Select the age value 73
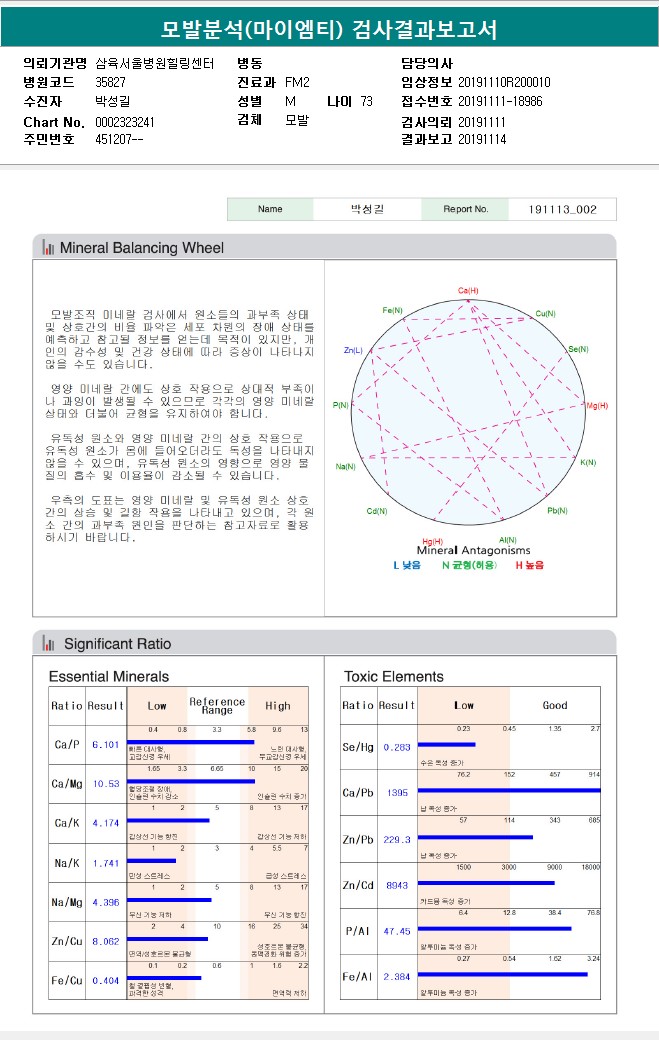The height and width of the screenshot is (1040, 659). point(367,101)
